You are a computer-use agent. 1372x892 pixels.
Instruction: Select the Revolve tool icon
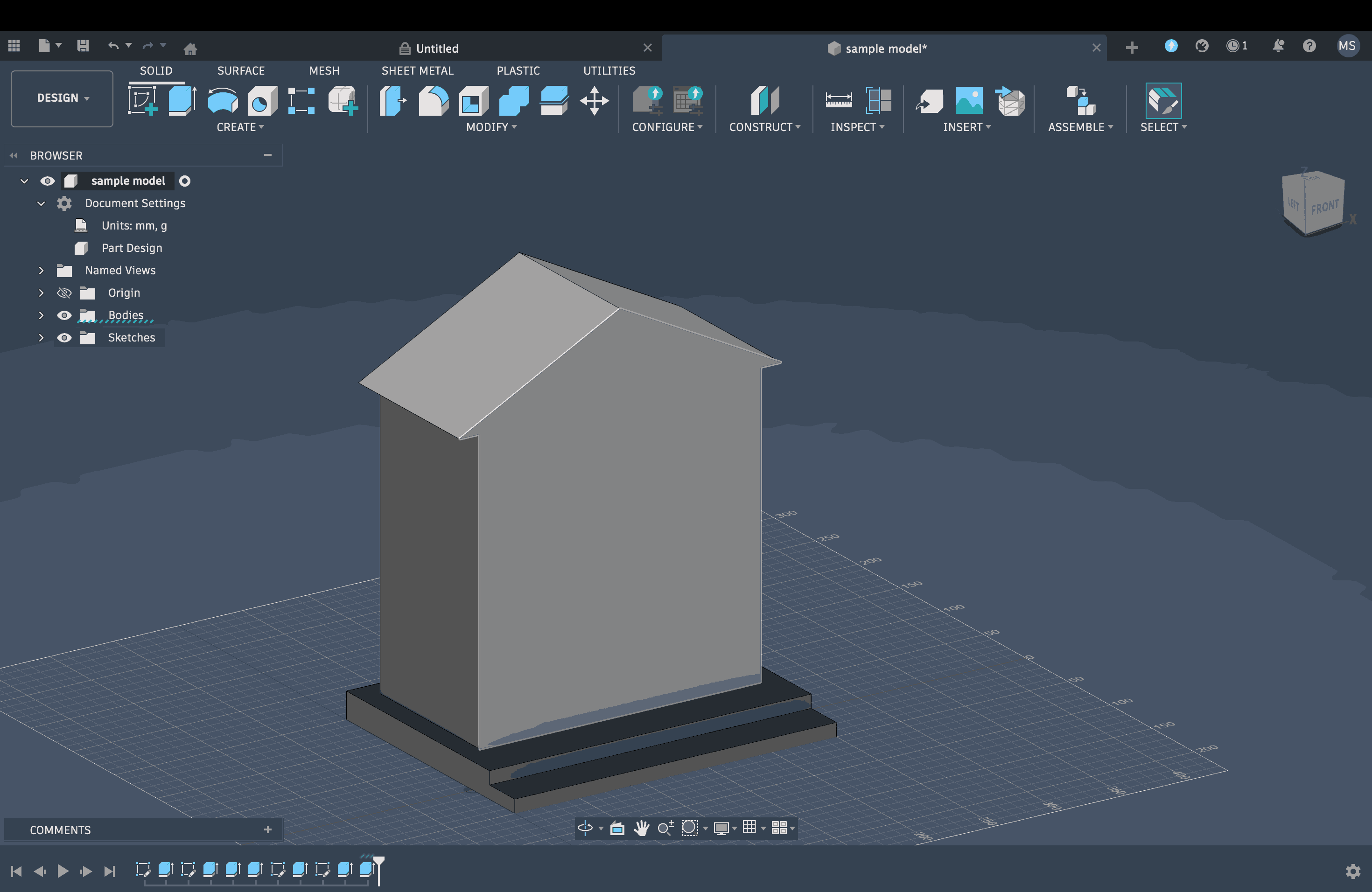pos(223,101)
